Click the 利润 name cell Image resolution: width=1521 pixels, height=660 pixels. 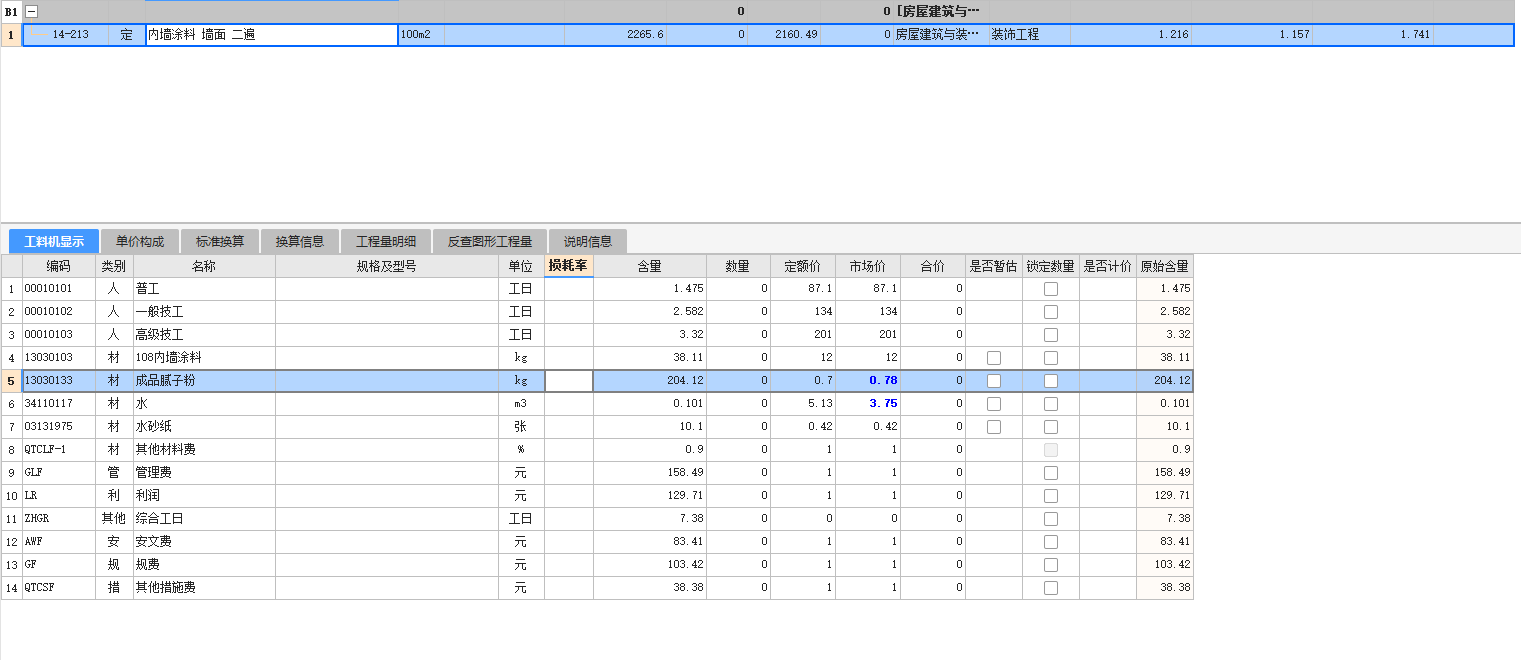click(204, 496)
